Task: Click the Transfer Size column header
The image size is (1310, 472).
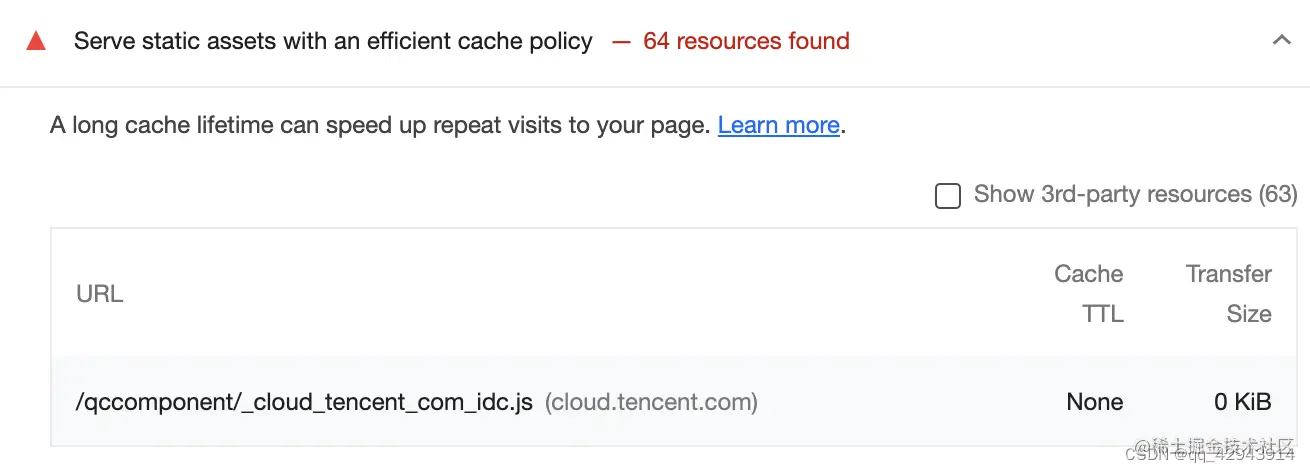Action: [x=1228, y=294]
